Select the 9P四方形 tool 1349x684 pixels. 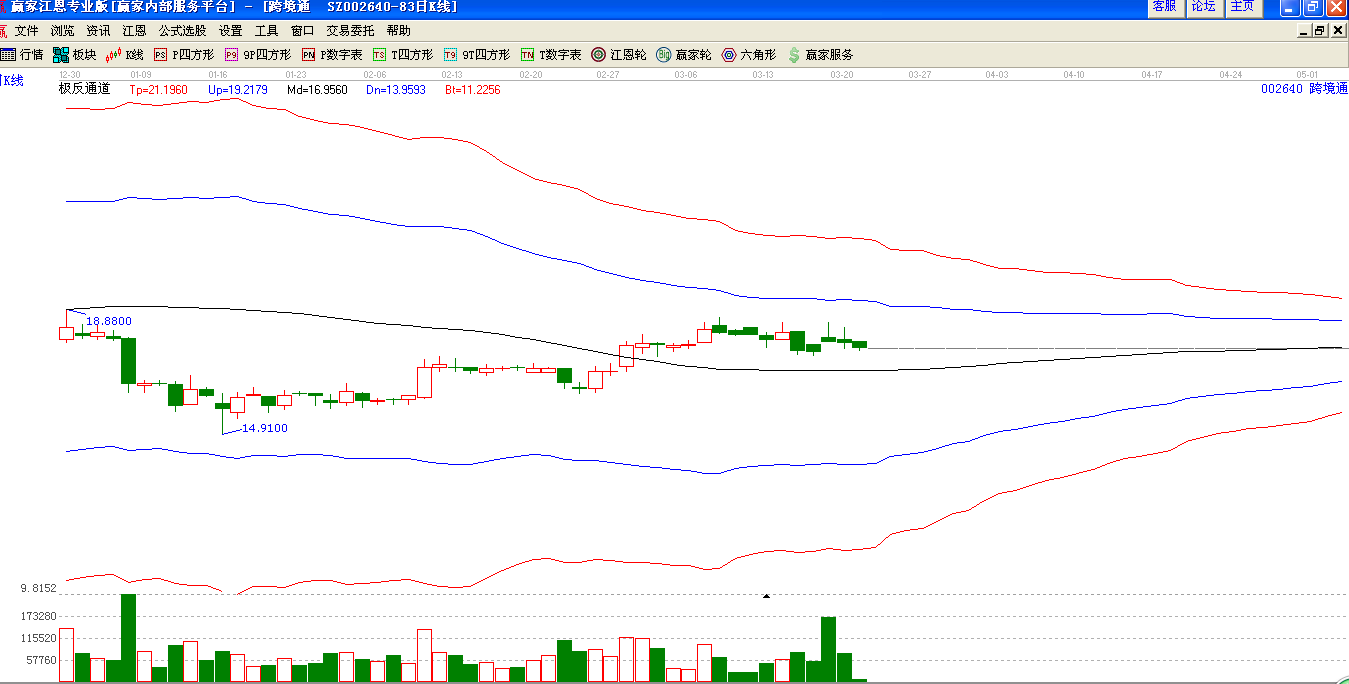[x=257, y=55]
